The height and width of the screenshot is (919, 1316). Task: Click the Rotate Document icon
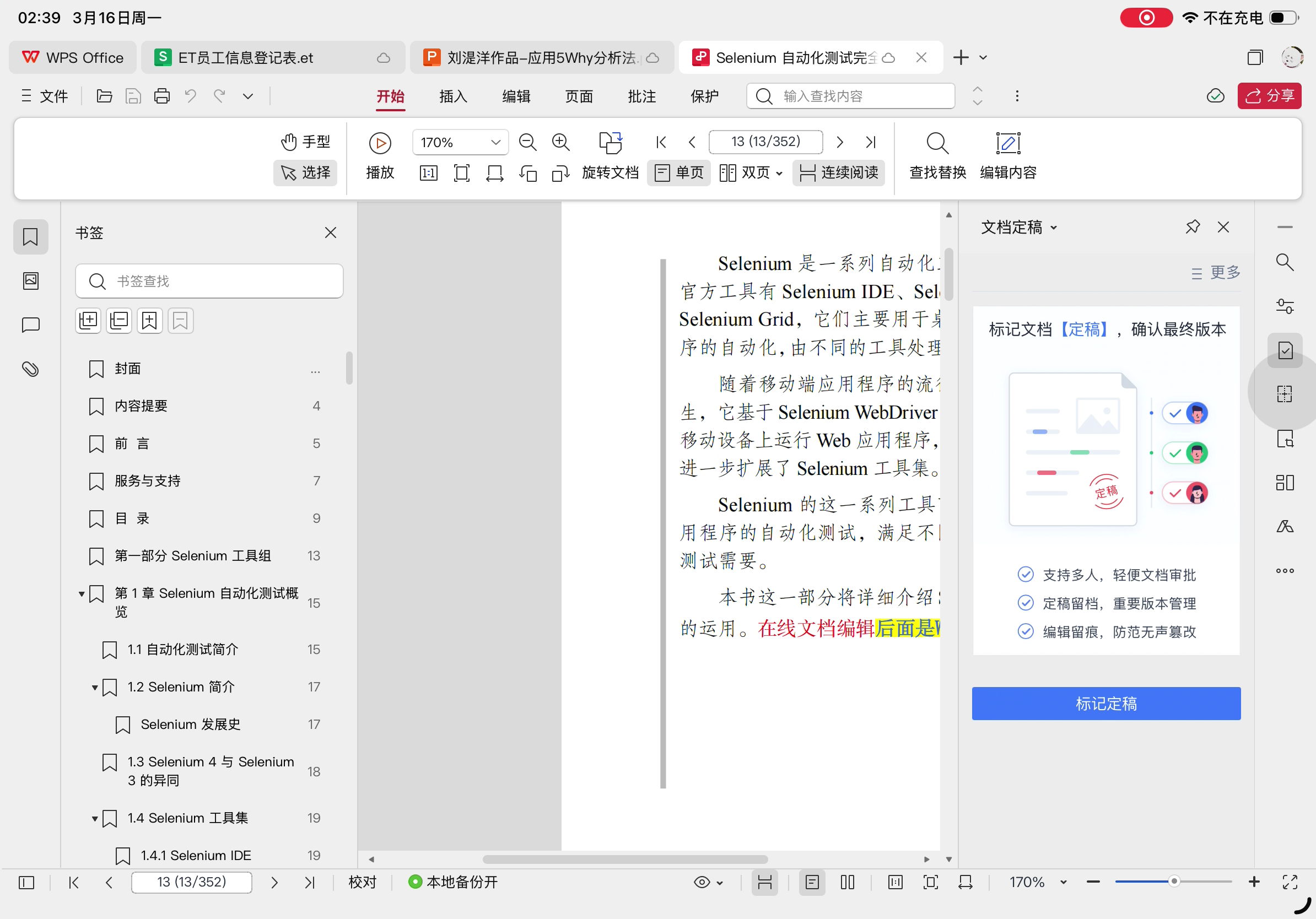pyautogui.click(x=610, y=143)
